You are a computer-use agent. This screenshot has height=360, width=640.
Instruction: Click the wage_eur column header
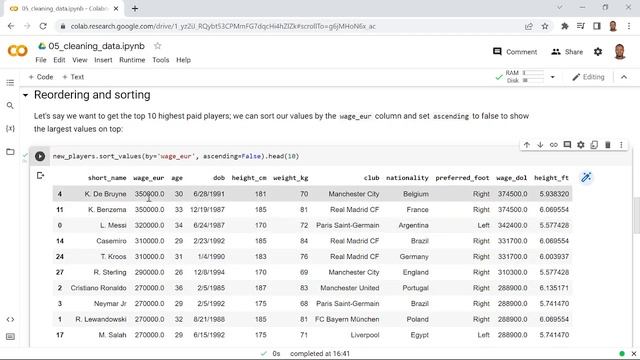pyautogui.click(x=149, y=178)
